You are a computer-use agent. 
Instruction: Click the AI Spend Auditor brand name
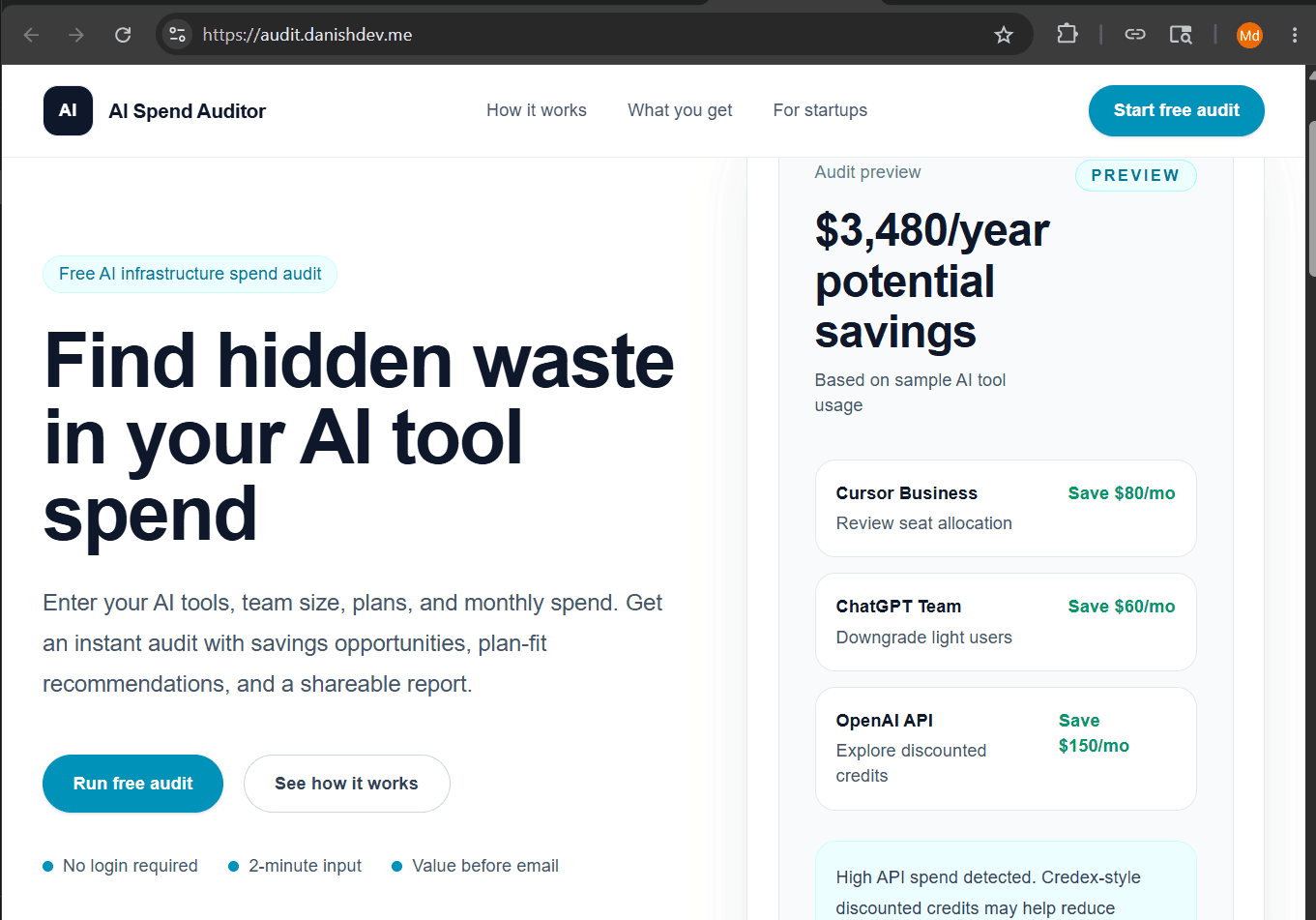pos(188,111)
